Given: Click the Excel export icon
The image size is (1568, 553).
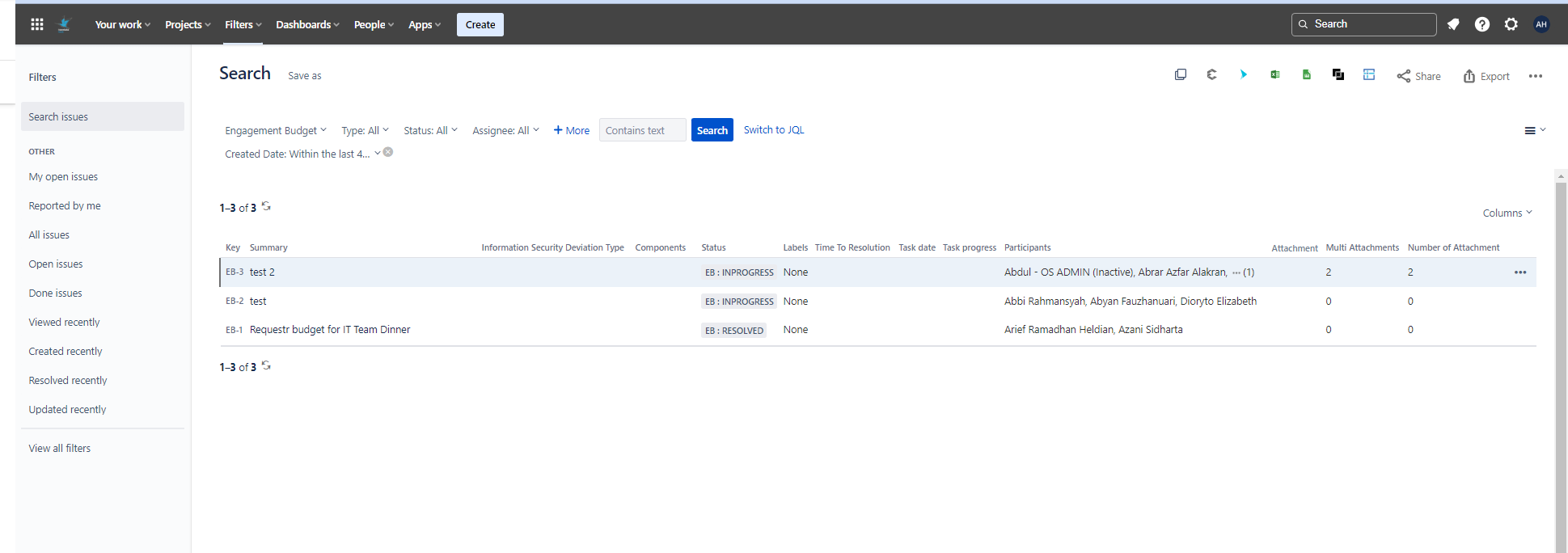Looking at the screenshot, I should point(1275,74).
